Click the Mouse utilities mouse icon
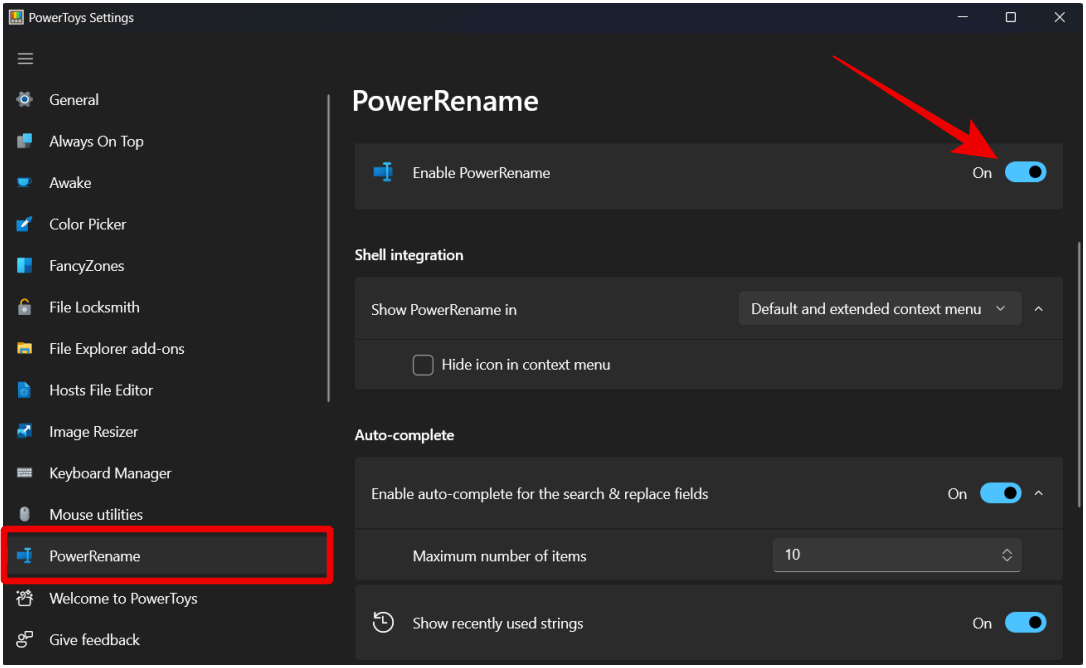The height and width of the screenshot is (668, 1086). (x=25, y=514)
